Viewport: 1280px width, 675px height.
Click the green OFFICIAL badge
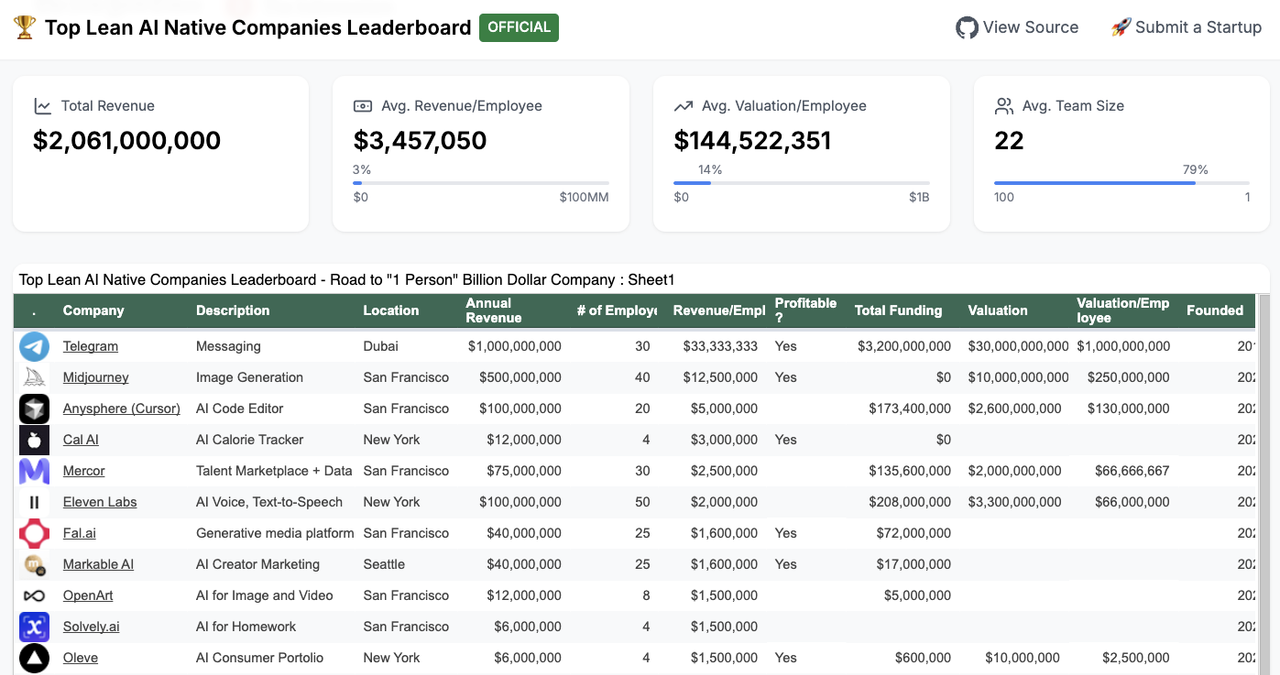click(x=519, y=28)
